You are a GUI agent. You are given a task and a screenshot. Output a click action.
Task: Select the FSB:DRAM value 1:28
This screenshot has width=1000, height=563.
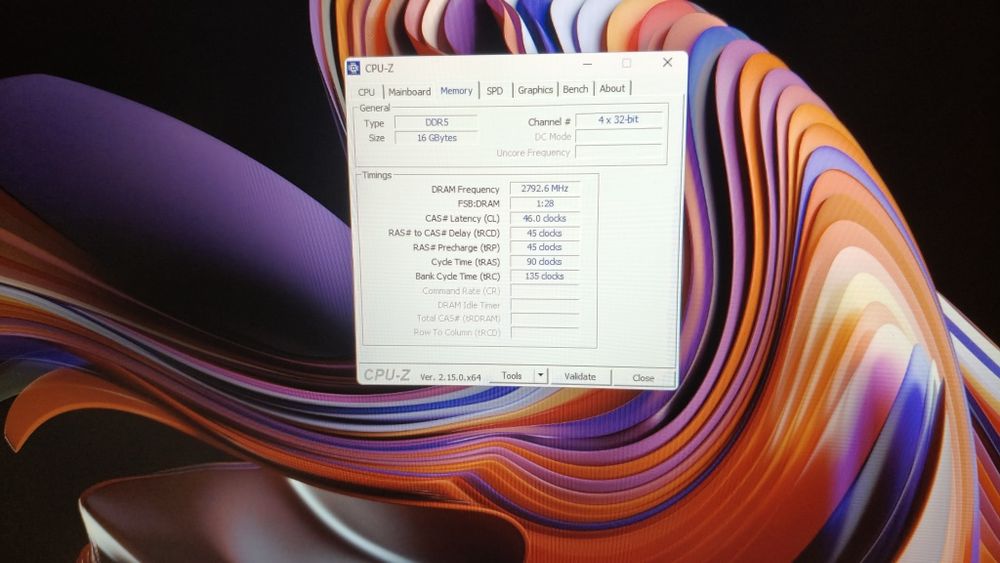coord(544,203)
